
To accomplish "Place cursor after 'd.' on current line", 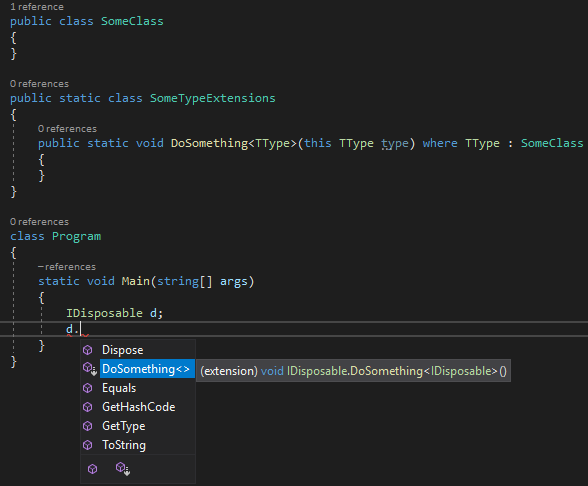I will (x=81, y=329).
